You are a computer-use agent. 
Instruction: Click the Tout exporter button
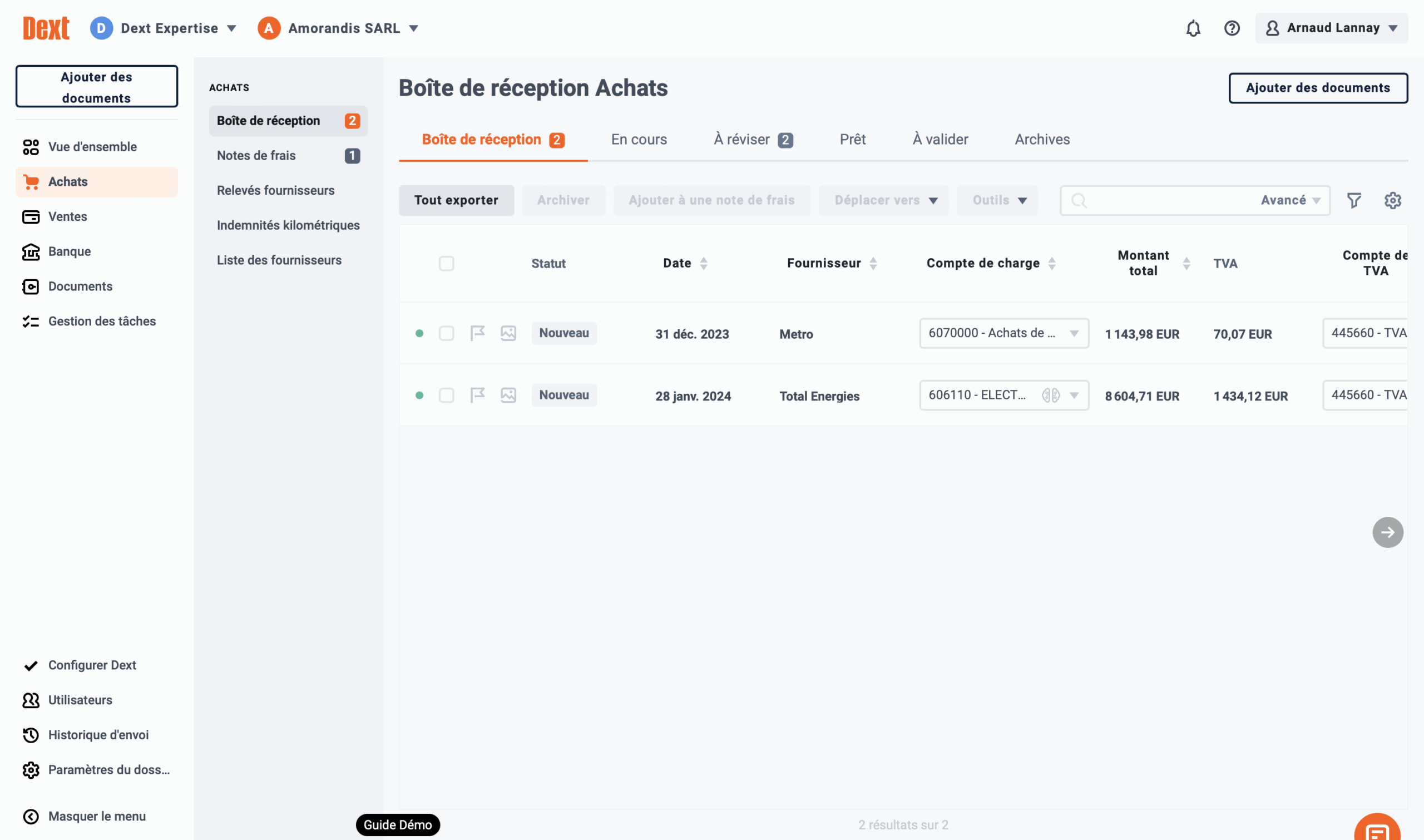[x=456, y=200]
